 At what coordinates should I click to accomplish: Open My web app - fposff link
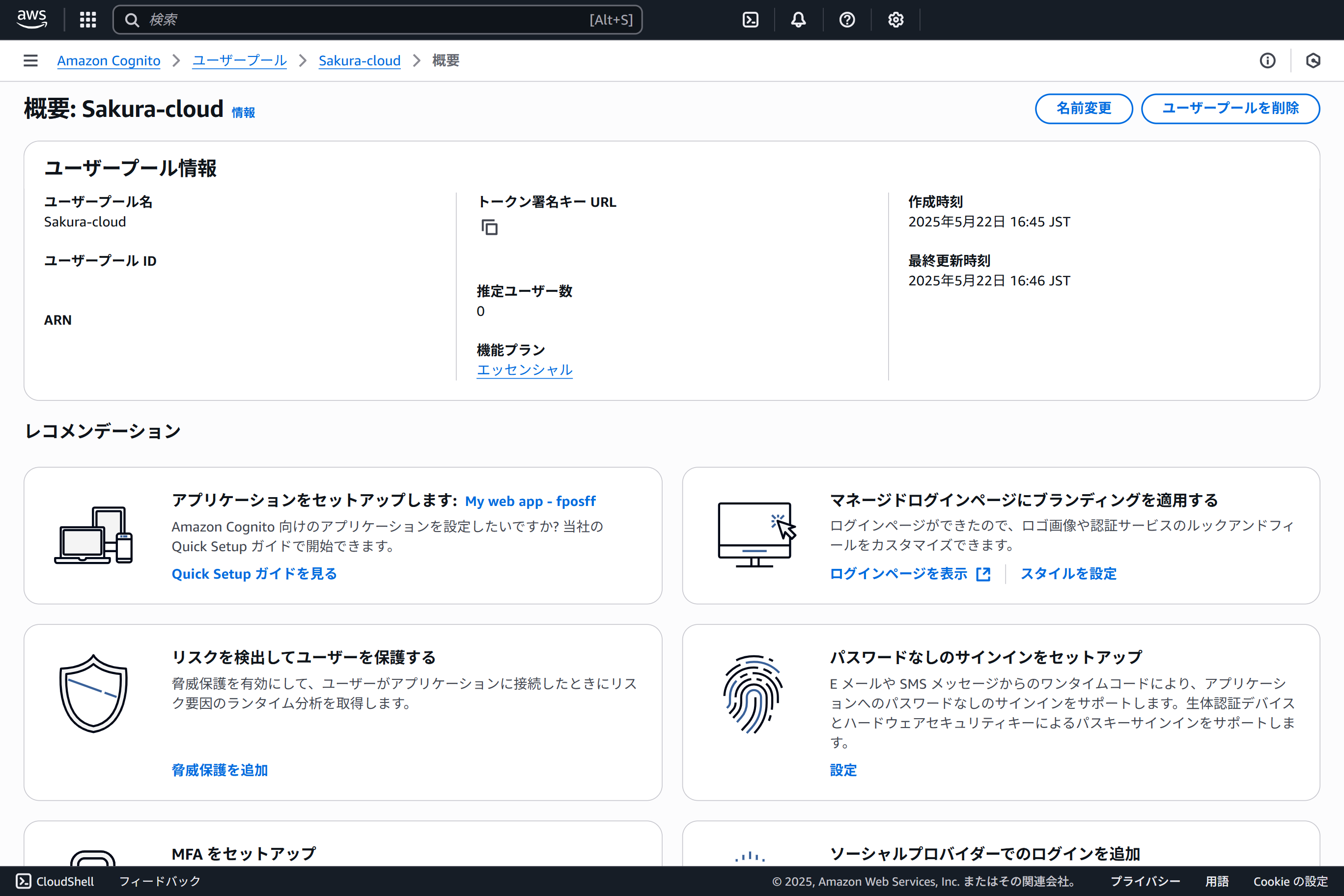click(531, 501)
